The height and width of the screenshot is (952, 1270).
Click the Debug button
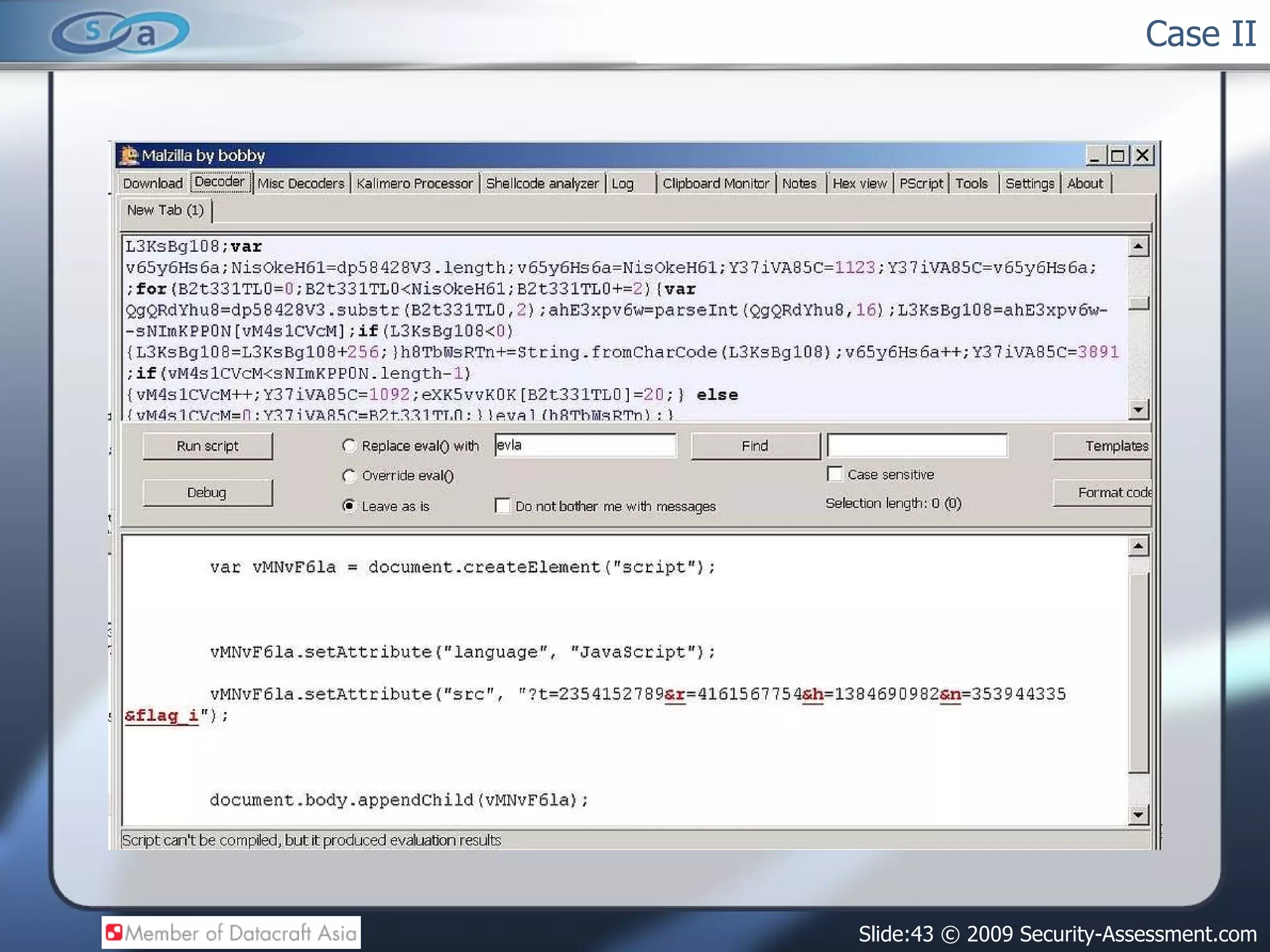click(x=207, y=492)
